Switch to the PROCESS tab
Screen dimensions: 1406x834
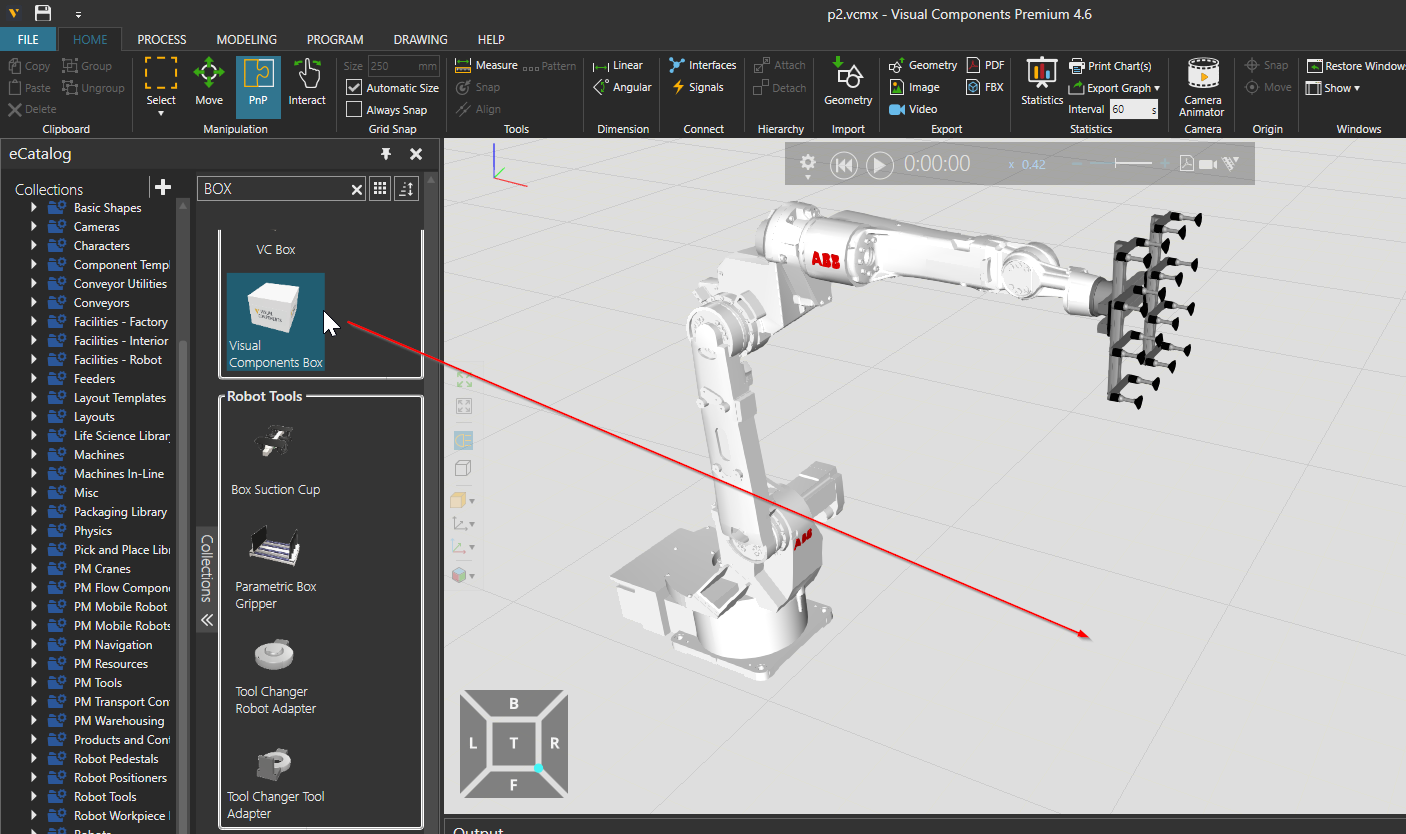pyautogui.click(x=162, y=39)
